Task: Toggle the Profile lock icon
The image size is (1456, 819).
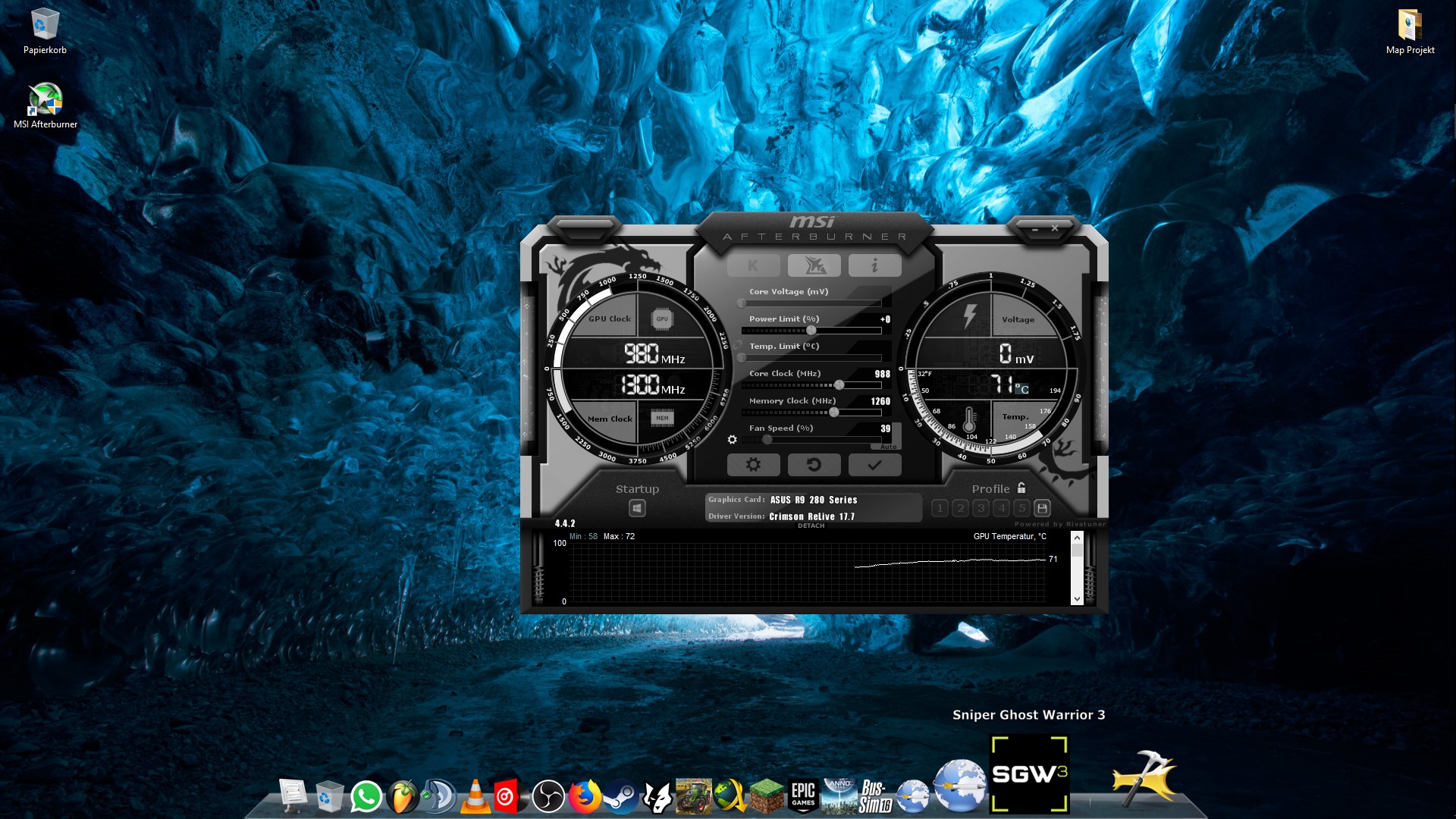Action: [x=1021, y=488]
